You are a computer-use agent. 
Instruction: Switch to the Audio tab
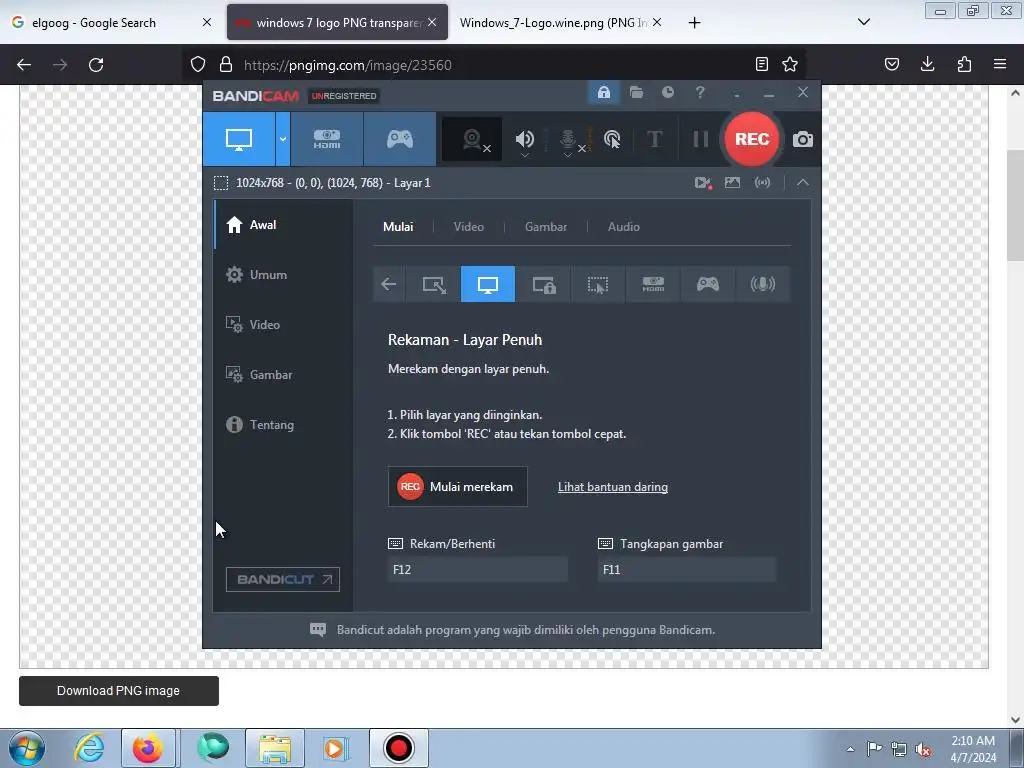(x=623, y=227)
